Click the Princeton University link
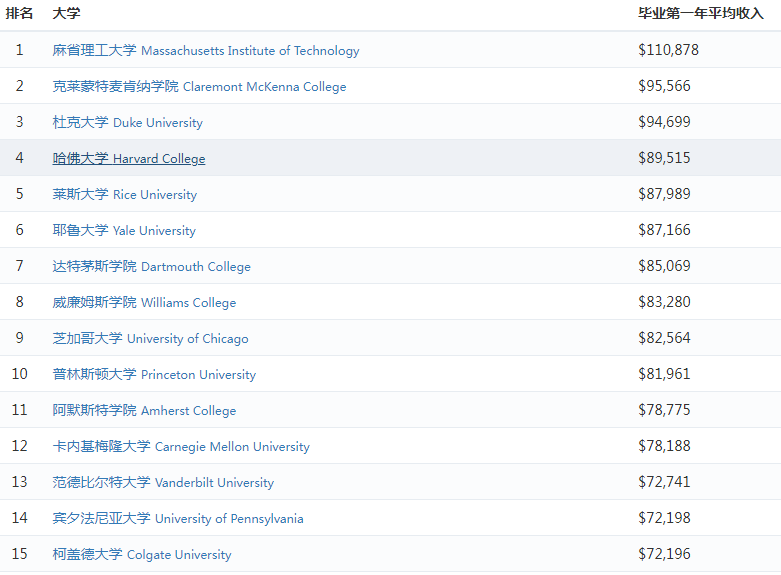 tap(154, 374)
